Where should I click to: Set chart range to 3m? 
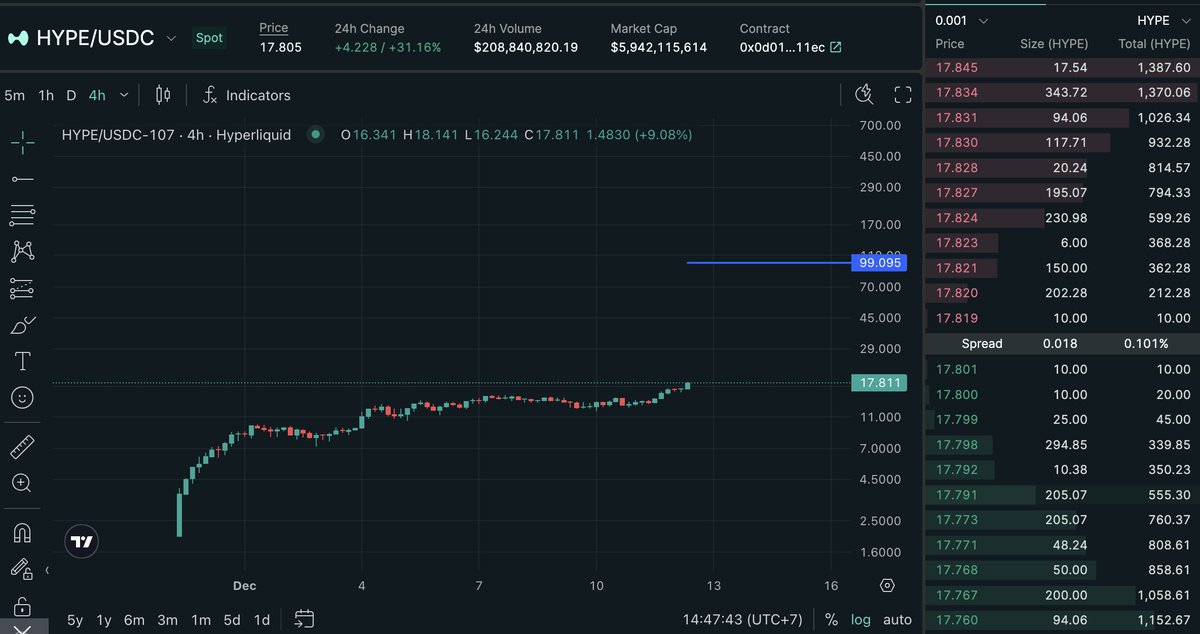pos(168,620)
